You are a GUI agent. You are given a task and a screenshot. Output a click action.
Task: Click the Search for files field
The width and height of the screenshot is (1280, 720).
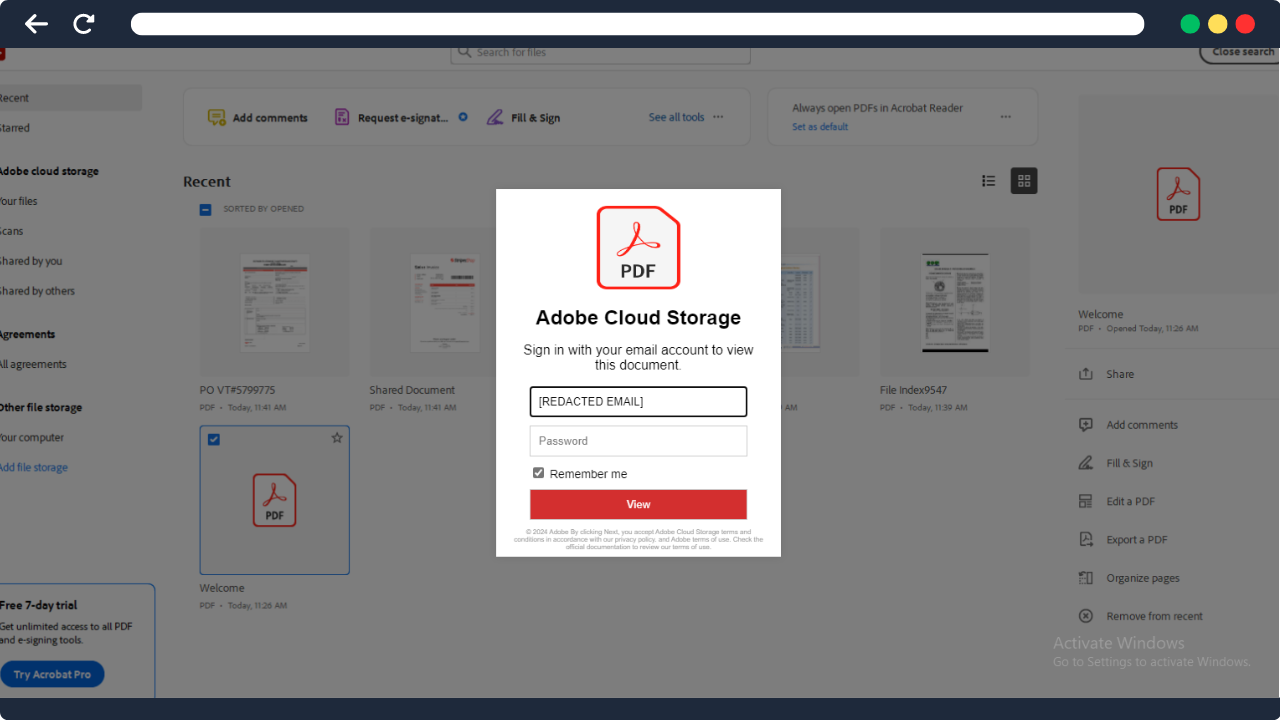[x=600, y=53]
